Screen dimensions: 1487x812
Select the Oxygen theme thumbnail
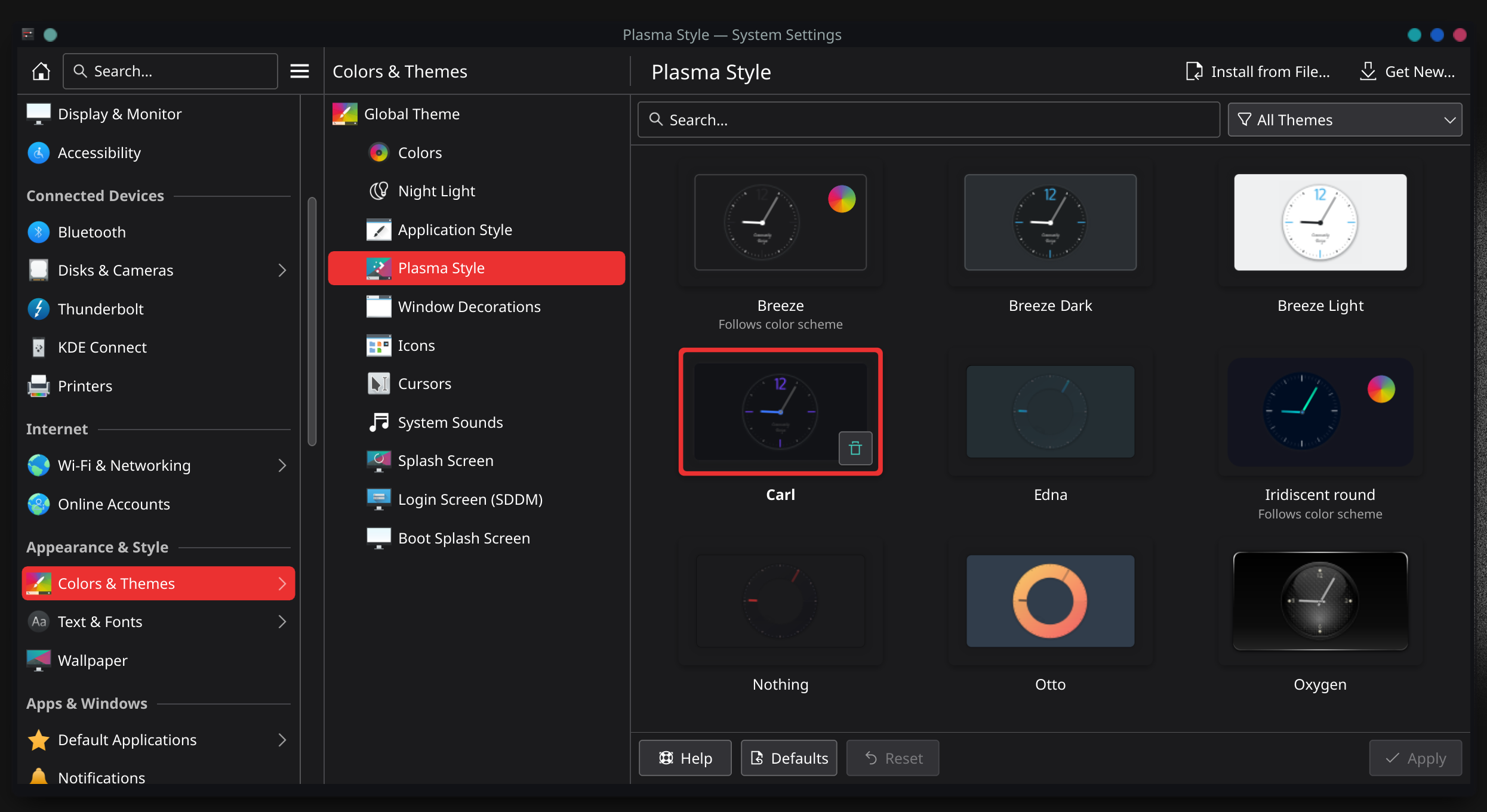pos(1320,601)
